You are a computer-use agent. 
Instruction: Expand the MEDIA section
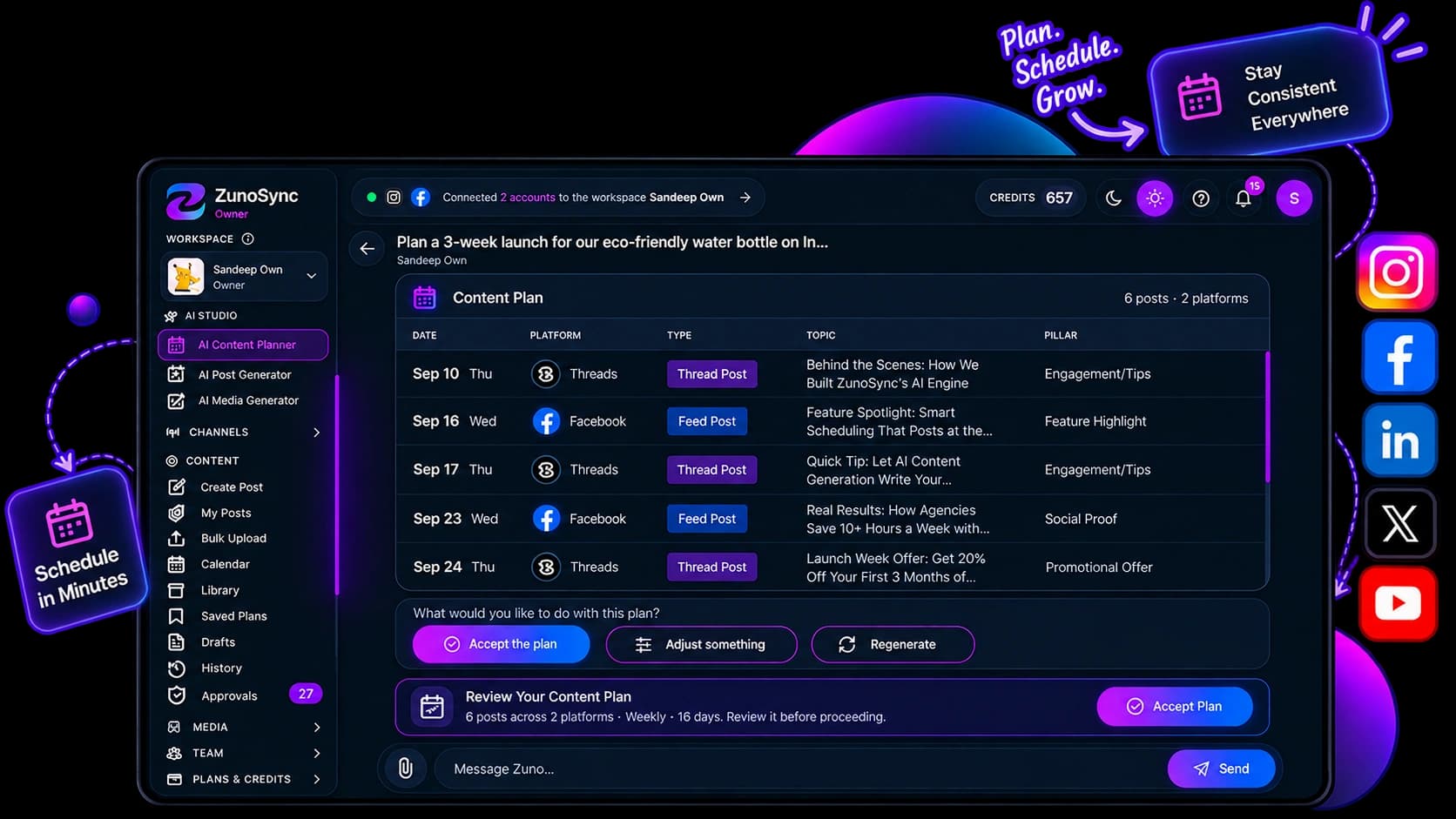point(317,728)
